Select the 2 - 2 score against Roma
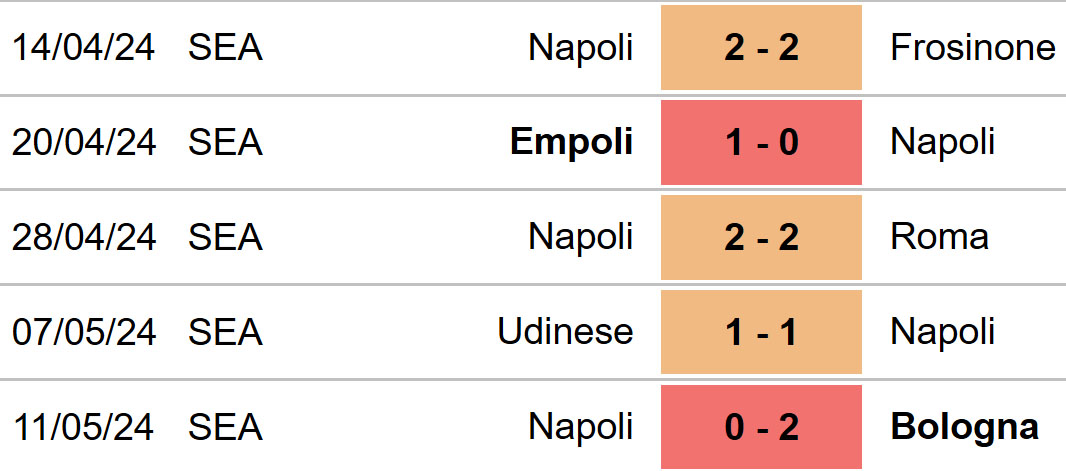The height and width of the screenshot is (471, 1066). coord(761,237)
